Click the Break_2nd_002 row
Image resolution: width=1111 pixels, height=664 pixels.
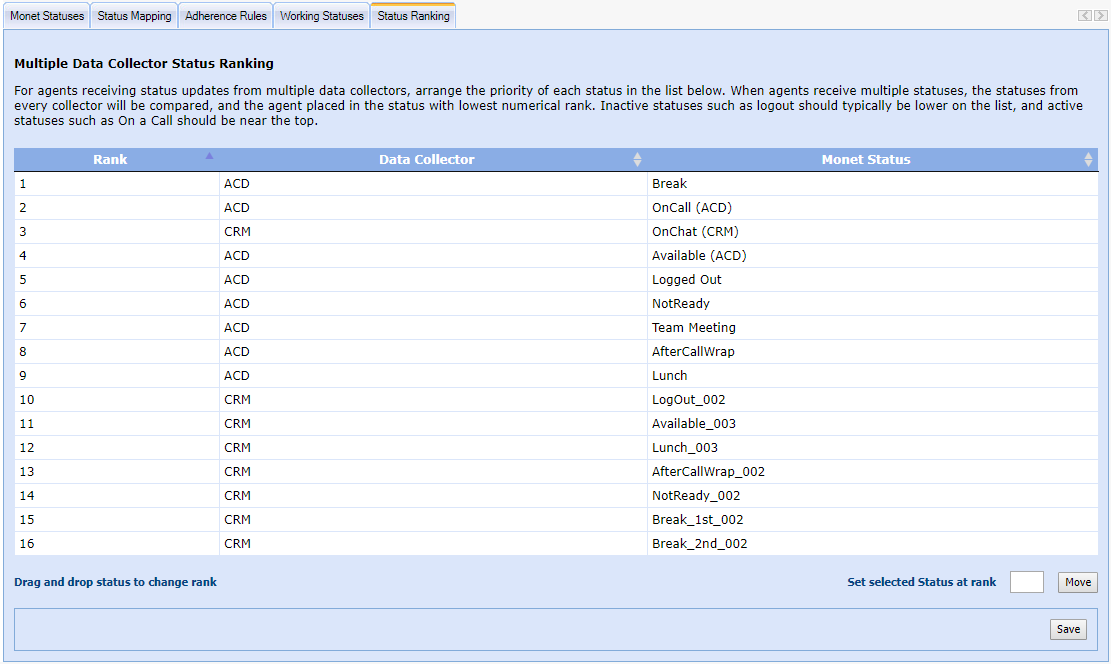[699, 544]
